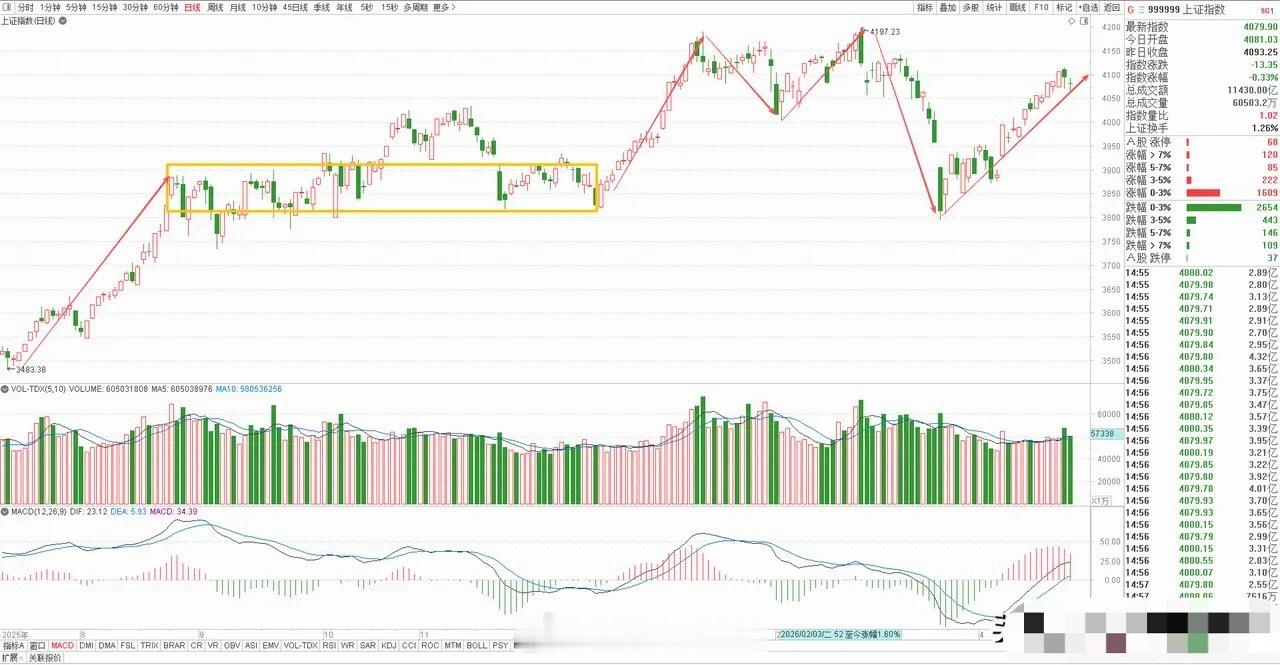Select the 60分钟 period
1280x665 pixels.
pos(166,7)
